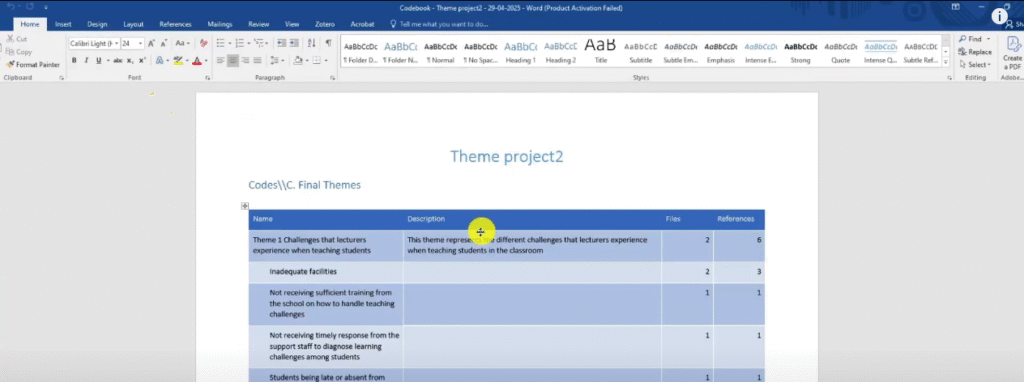Toggle Underline formatting
The height and width of the screenshot is (382, 1024).
(x=99, y=61)
